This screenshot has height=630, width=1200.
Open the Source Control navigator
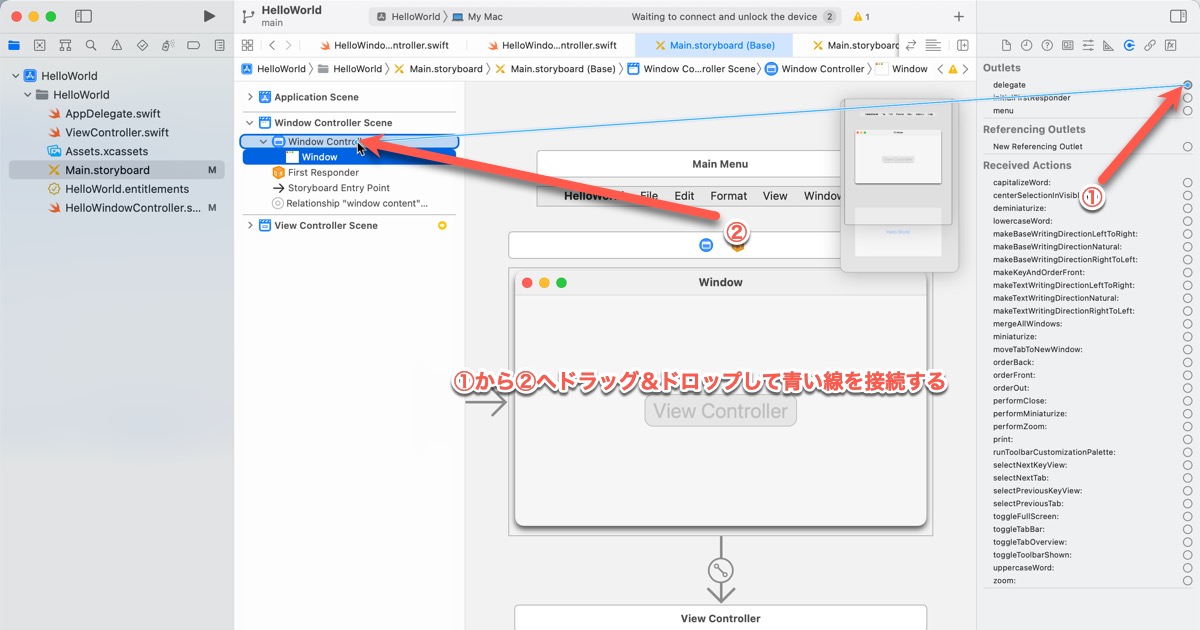[40, 45]
